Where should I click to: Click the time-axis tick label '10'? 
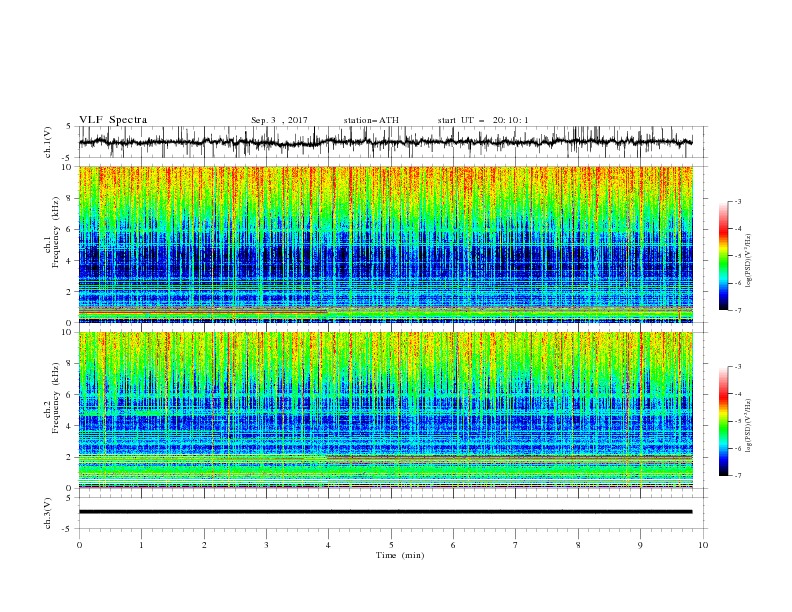(x=703, y=545)
